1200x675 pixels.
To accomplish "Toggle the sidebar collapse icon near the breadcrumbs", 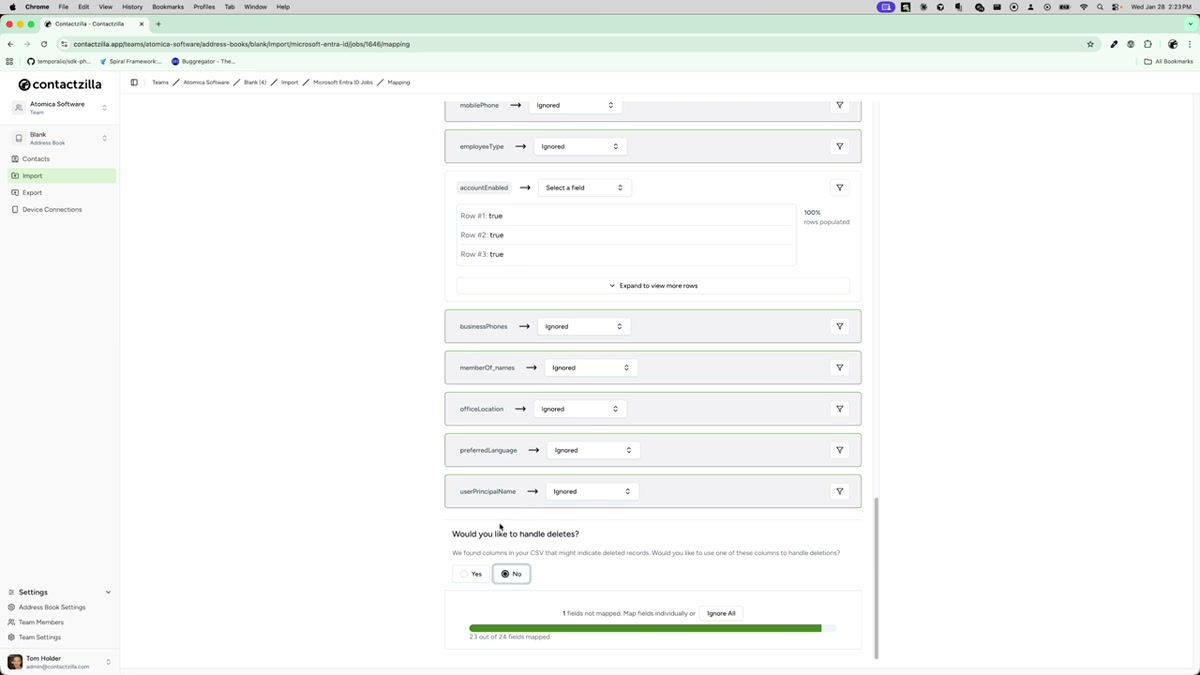I will point(134,82).
